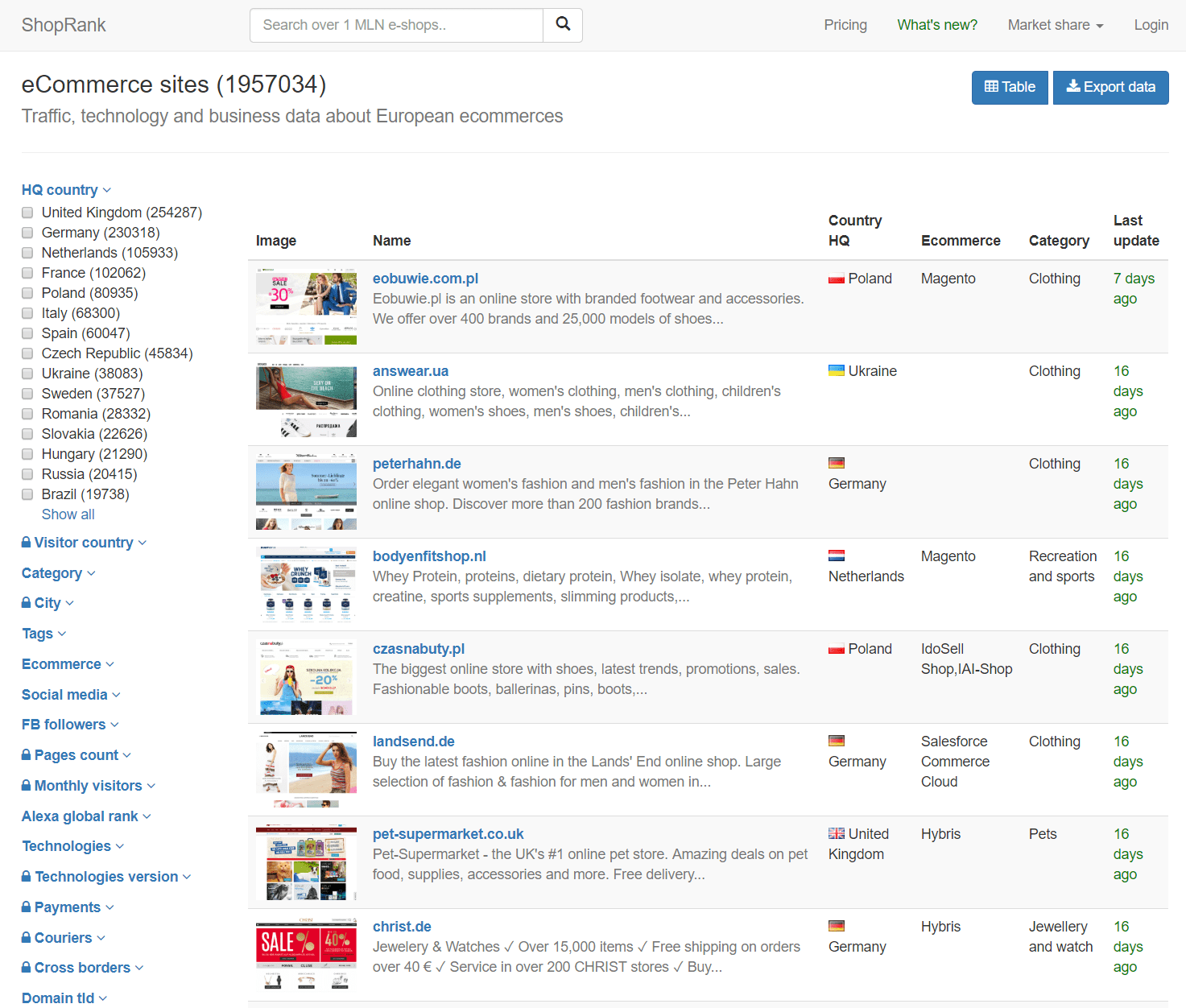Viewport: 1186px width, 1008px height.
Task: Click the lock icon beside Technologies version
Action: pyautogui.click(x=27, y=877)
